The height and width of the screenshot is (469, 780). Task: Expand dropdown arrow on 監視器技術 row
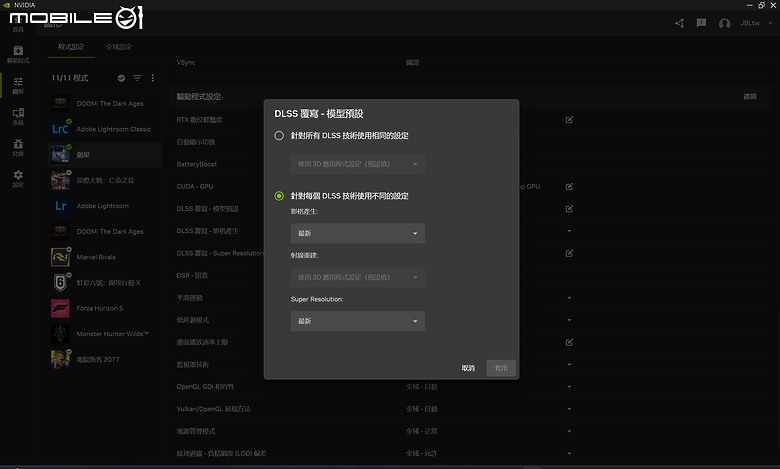pos(569,365)
